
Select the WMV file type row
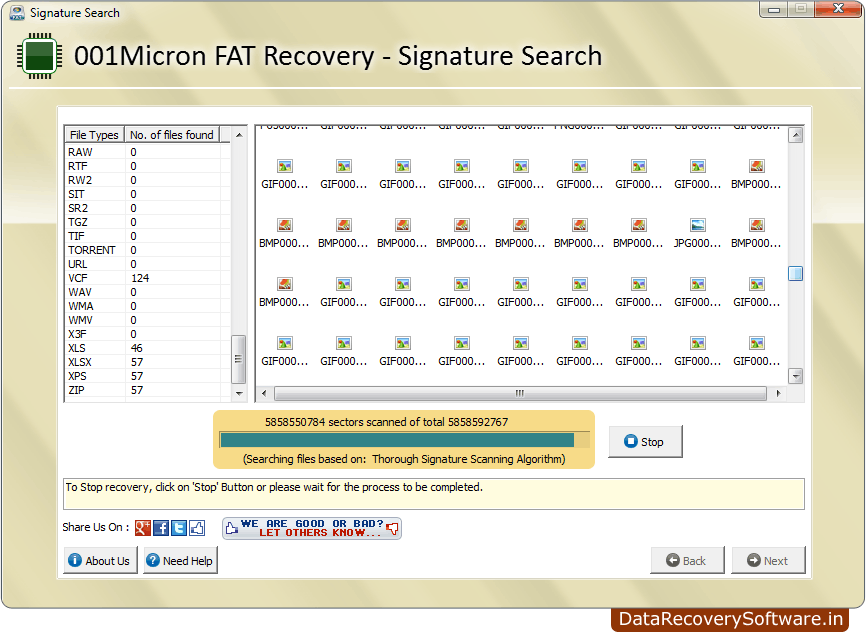click(x=147, y=320)
